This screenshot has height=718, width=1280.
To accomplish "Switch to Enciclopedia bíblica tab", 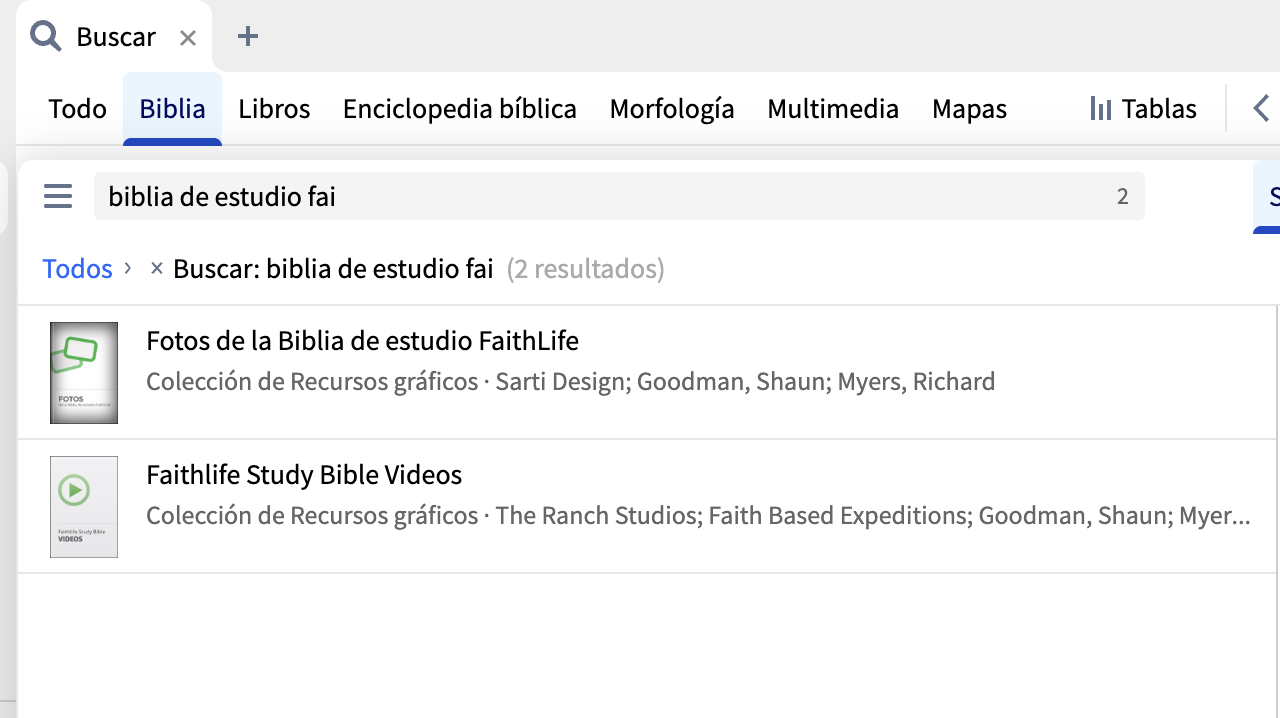I will tap(460, 109).
